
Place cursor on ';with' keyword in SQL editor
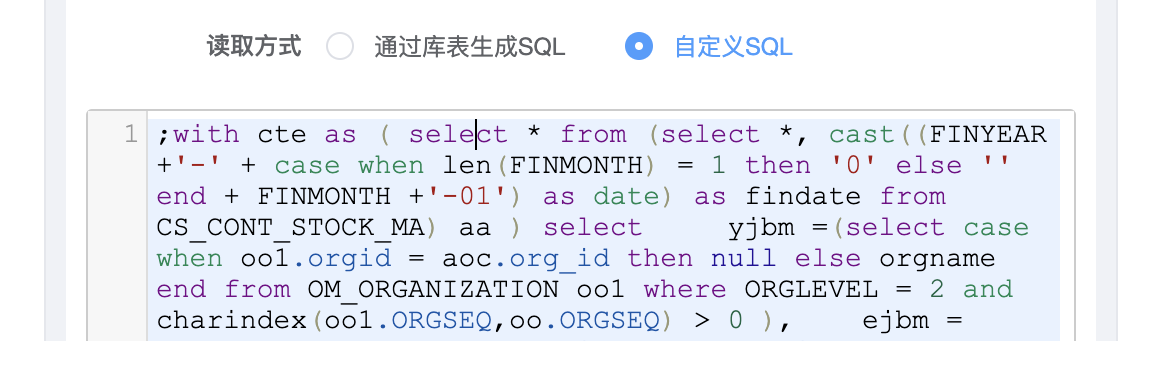pos(198,135)
